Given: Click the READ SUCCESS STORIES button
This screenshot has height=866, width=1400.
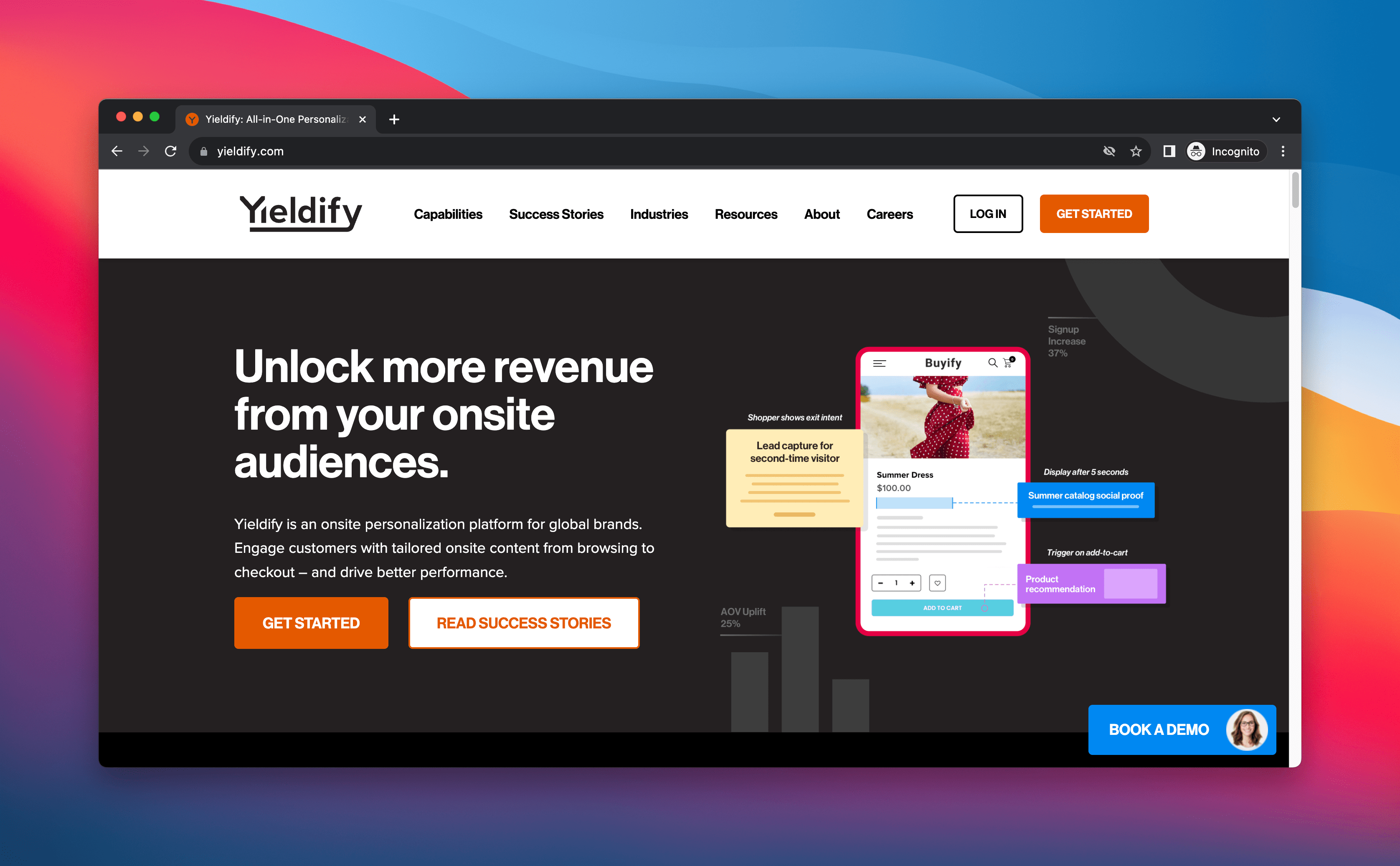Looking at the screenshot, I should (524, 622).
